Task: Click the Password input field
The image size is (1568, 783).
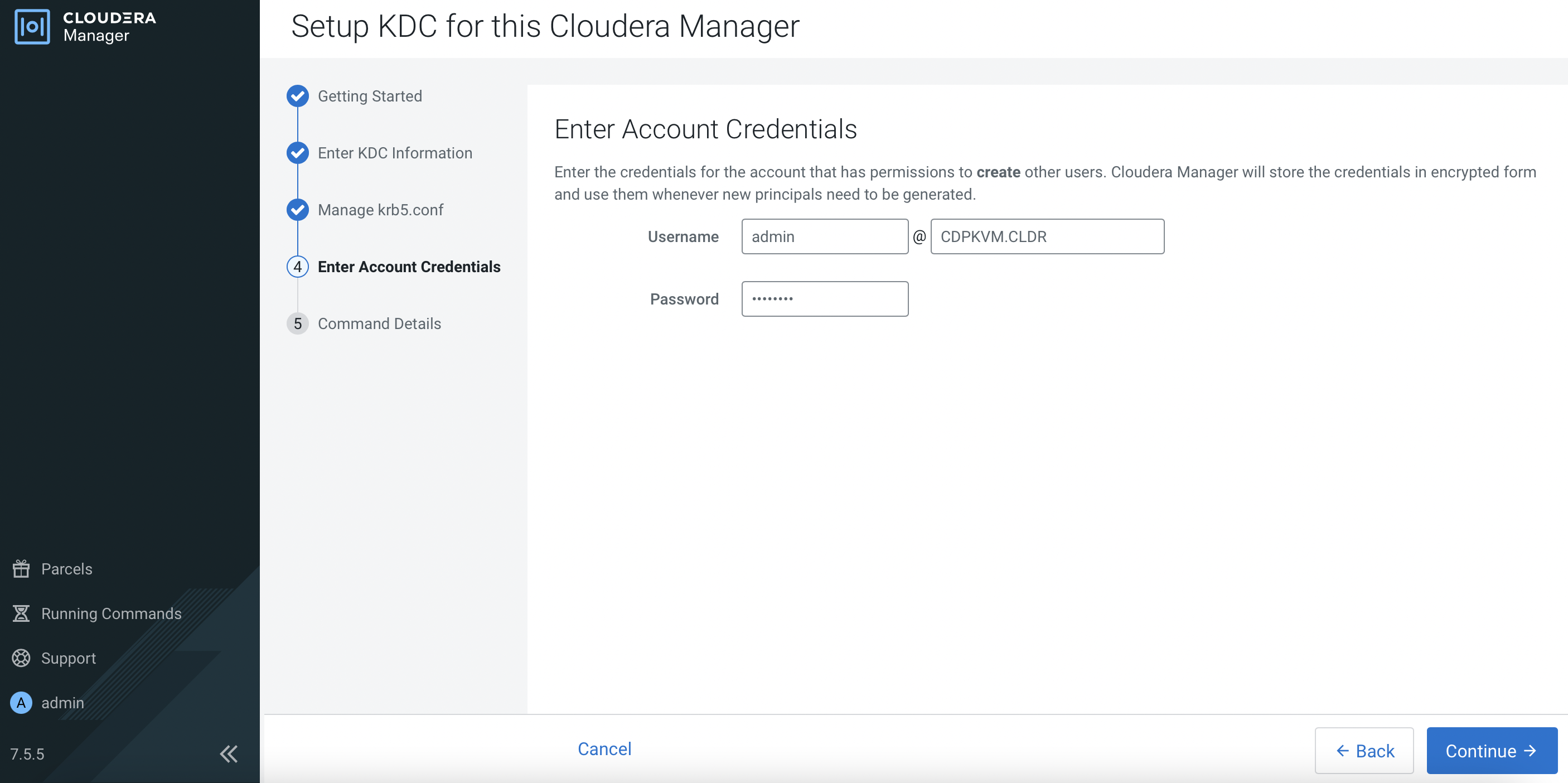Action: tap(824, 299)
